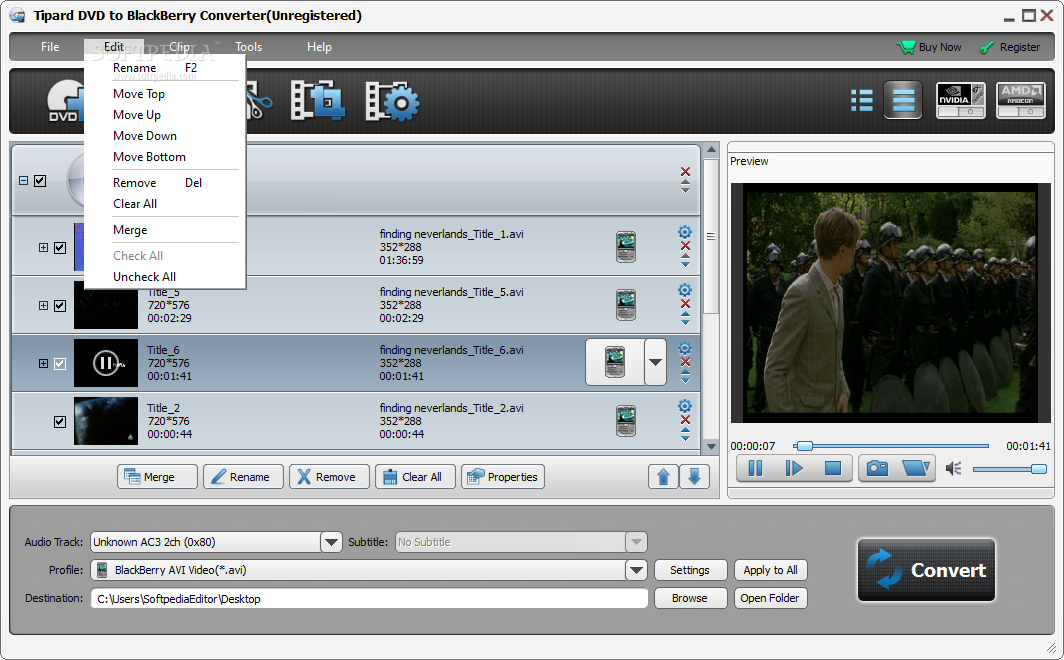This screenshot has width=1064, height=660.
Task: Open settings gear for Title_2 row
Action: click(685, 406)
